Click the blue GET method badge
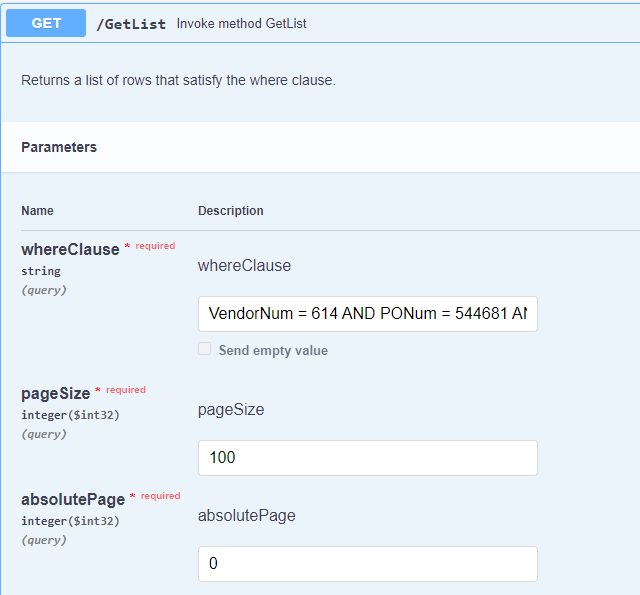 (46, 23)
